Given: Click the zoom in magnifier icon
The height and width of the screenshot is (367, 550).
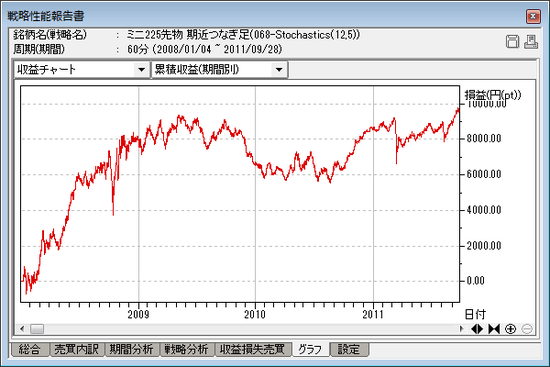Looking at the screenshot, I should coord(510,329).
